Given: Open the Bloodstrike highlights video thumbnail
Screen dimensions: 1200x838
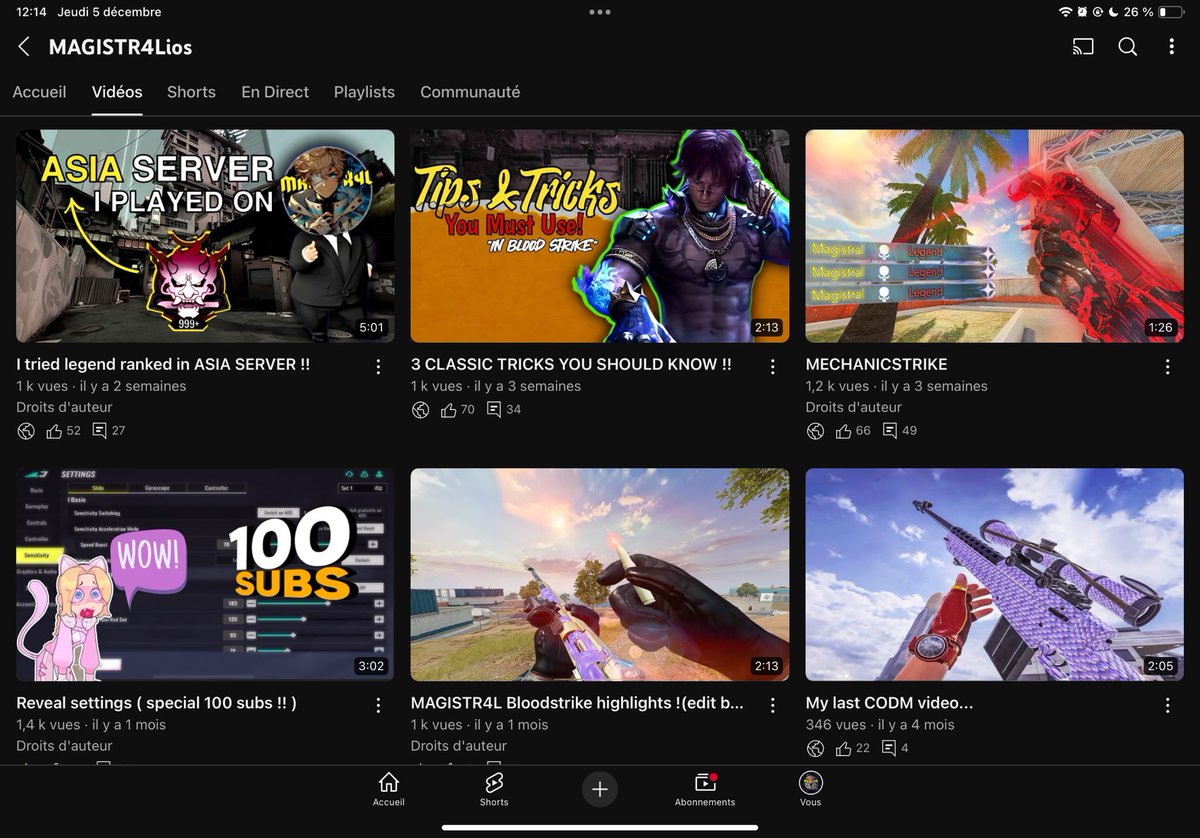Looking at the screenshot, I should pyautogui.click(x=600, y=575).
